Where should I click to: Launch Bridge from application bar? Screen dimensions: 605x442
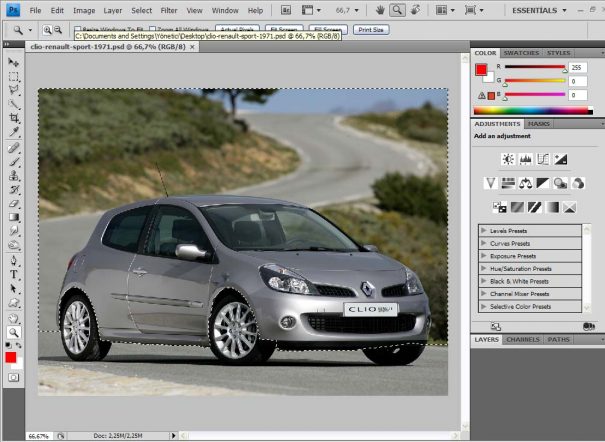click(286, 10)
